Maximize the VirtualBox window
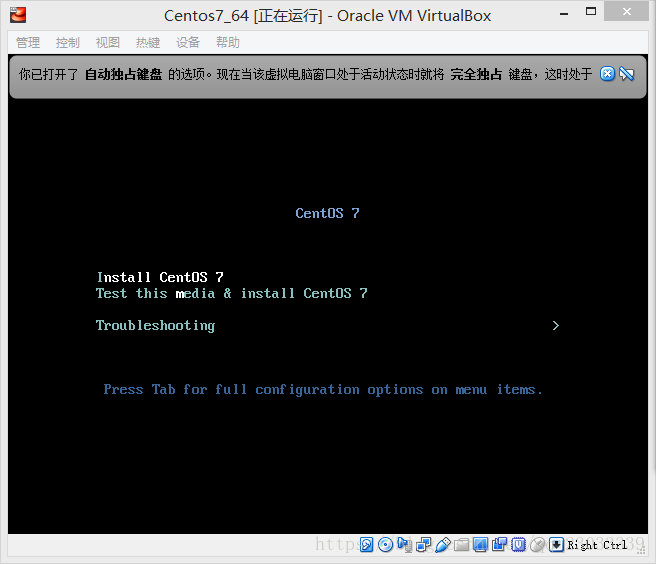This screenshot has width=656, height=564. point(591,12)
